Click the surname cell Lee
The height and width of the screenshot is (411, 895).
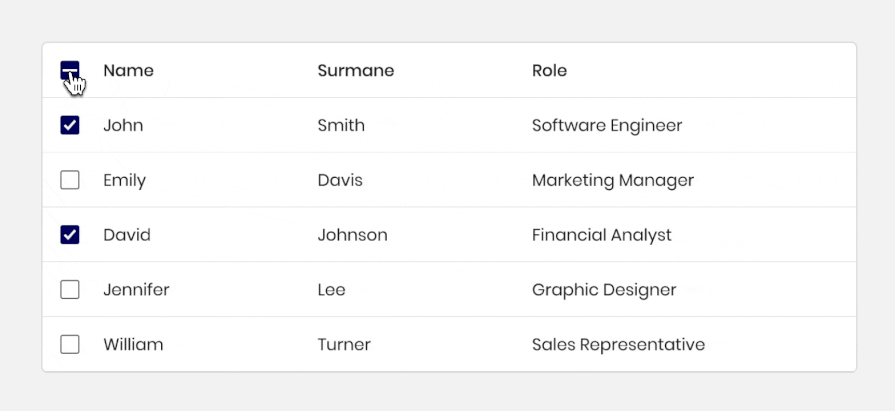331,289
